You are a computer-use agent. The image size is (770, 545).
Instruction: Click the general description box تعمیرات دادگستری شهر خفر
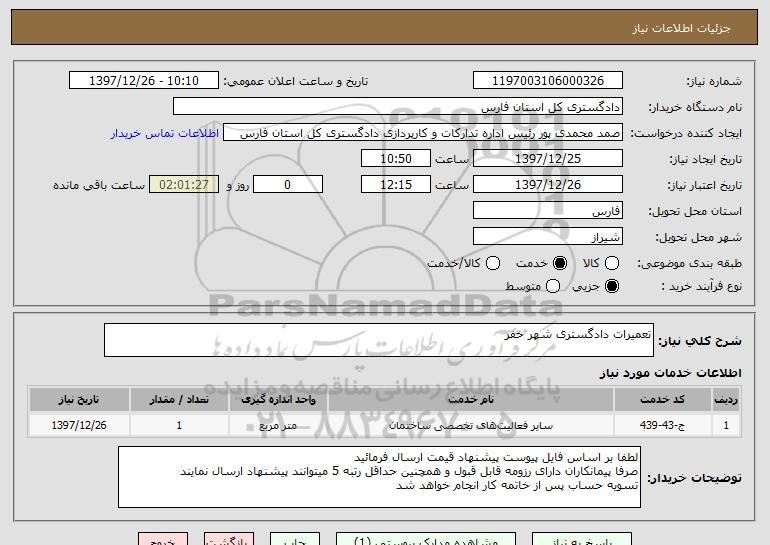[379, 340]
